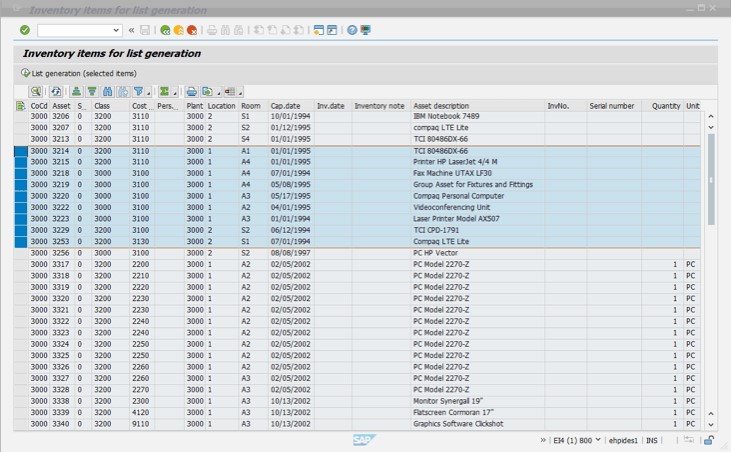This screenshot has width=731, height=452.
Task: Click the Save diskette icon
Action: click(145, 30)
